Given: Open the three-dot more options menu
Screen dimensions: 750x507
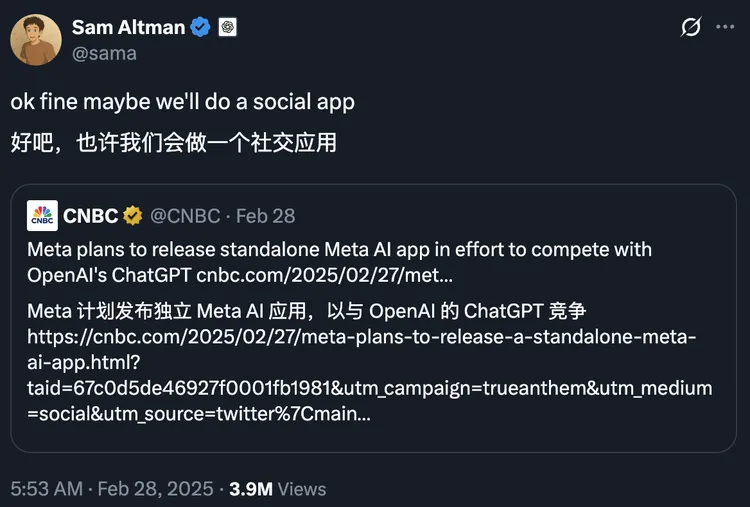Looking at the screenshot, I should coord(726,28).
